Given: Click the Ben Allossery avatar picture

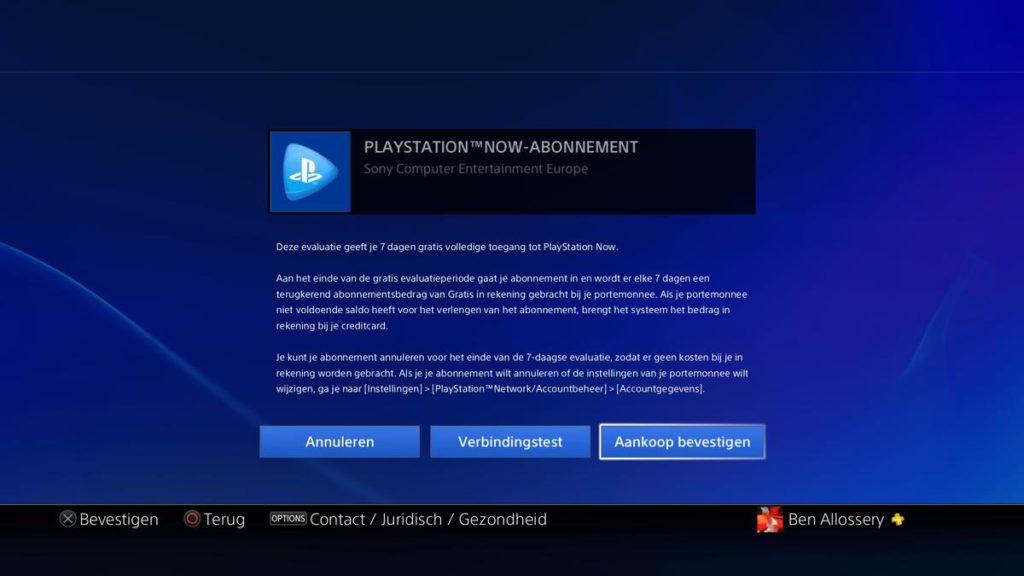Looking at the screenshot, I should coord(769,520).
